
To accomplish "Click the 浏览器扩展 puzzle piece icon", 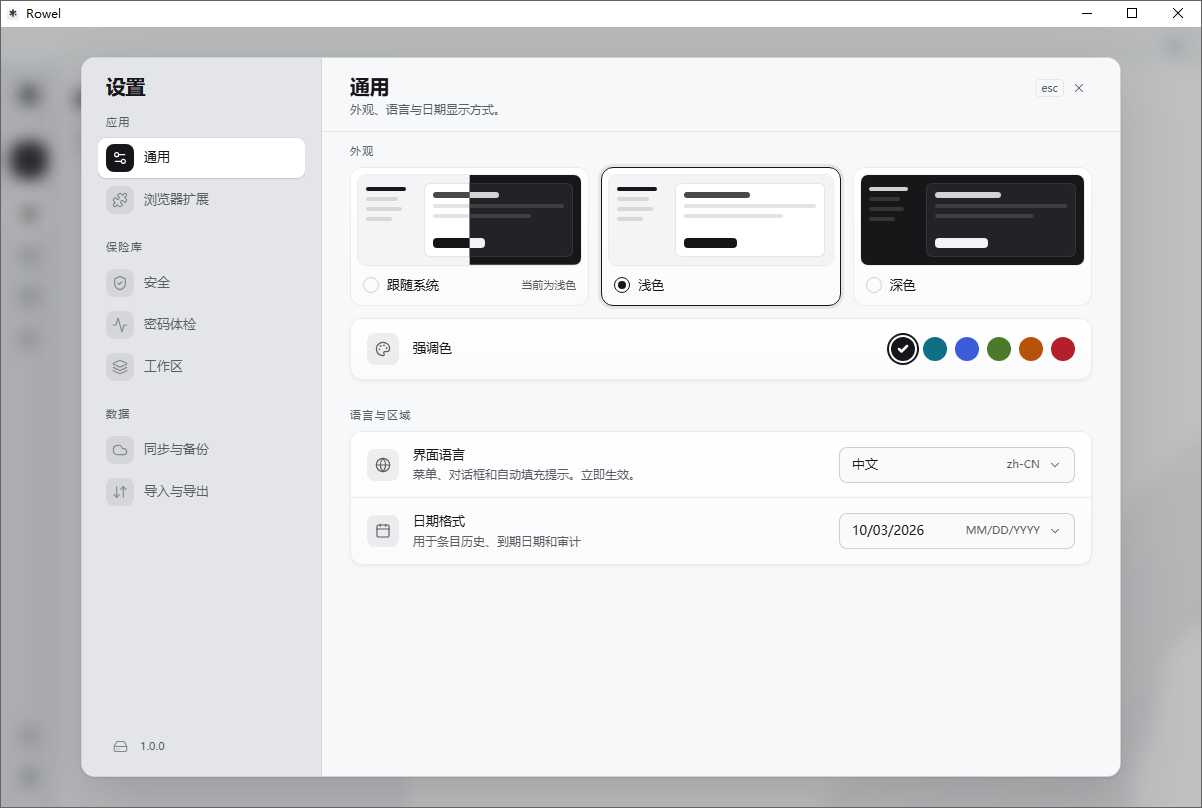I will 120,200.
